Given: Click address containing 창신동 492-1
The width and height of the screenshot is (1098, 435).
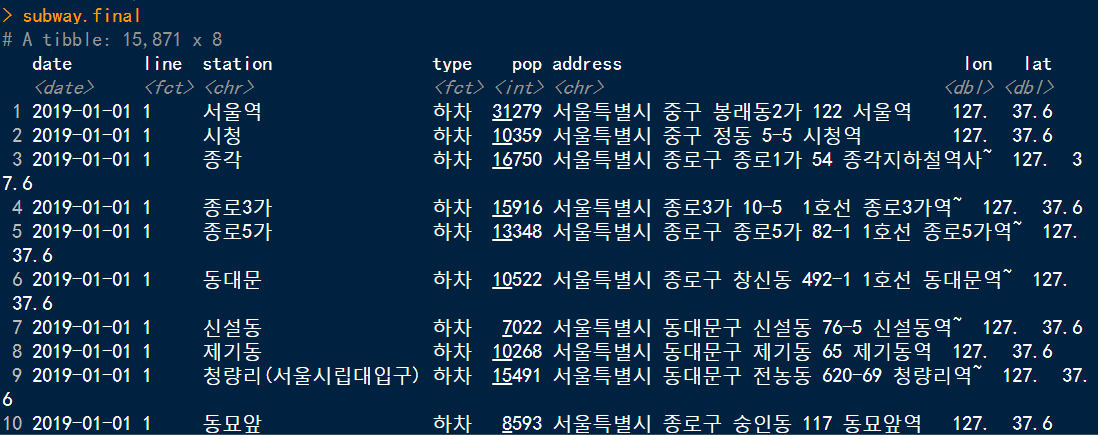Looking at the screenshot, I should (x=783, y=279).
